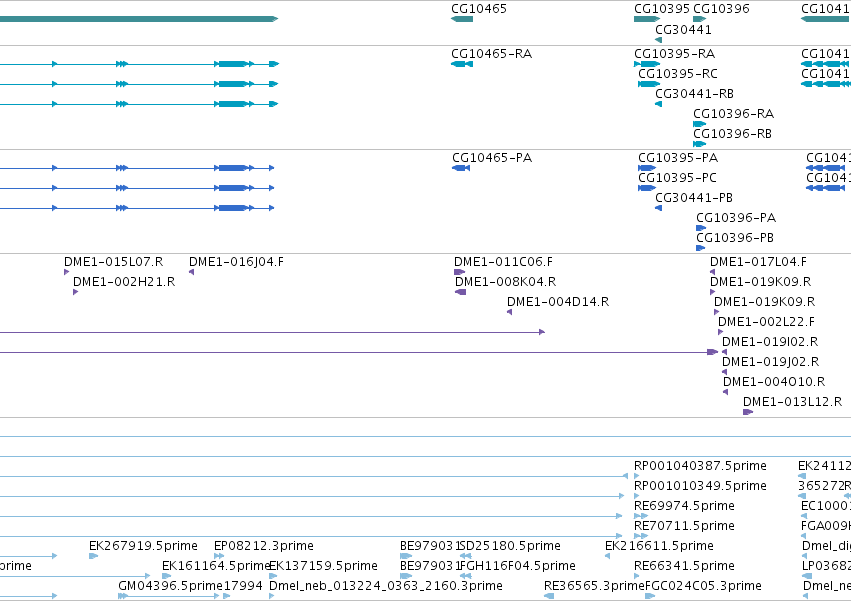Open EST label RE36565.3prime
851x601 pixels.
[594, 586]
